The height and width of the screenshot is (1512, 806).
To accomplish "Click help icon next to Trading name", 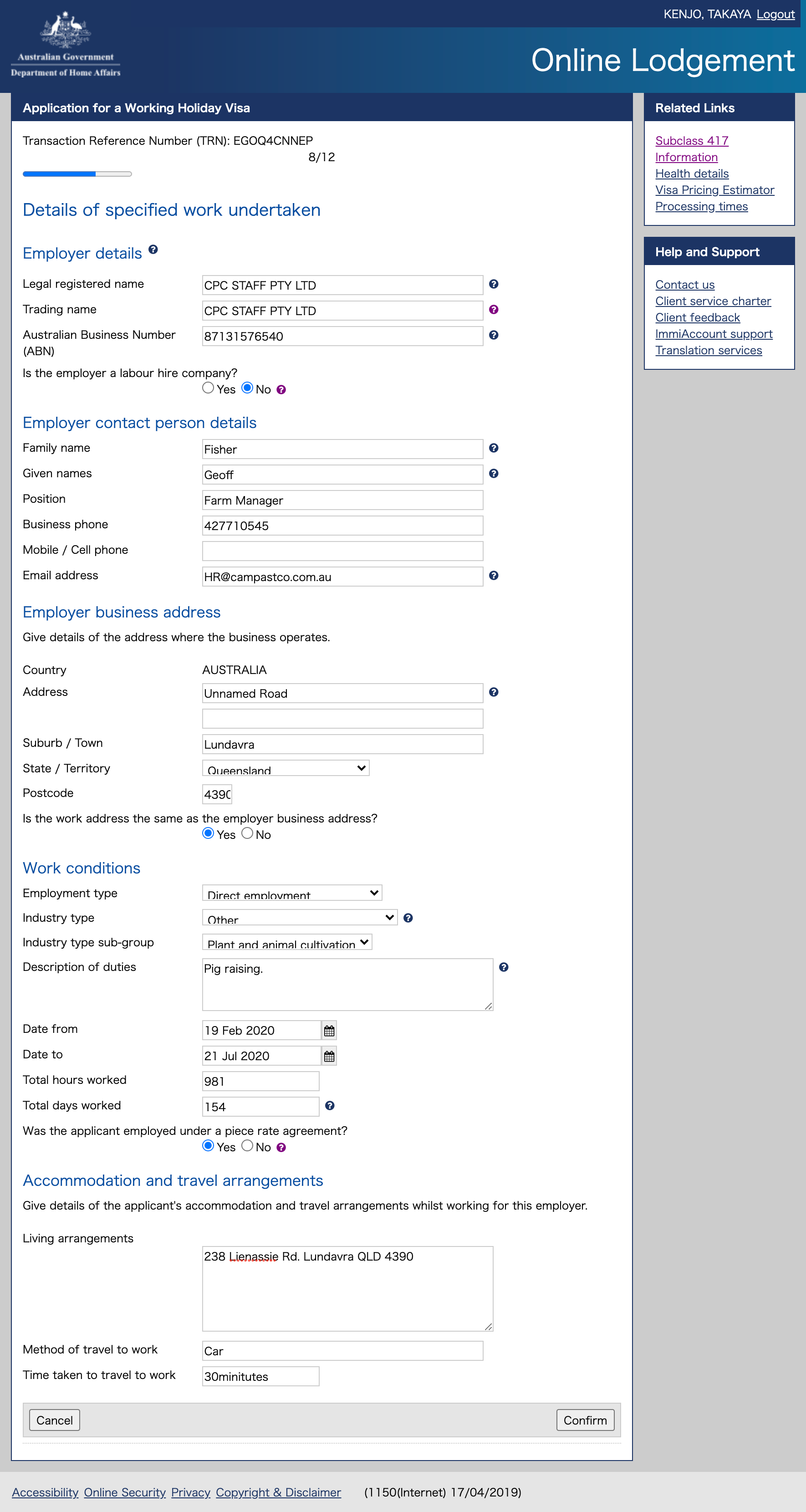I will click(x=494, y=310).
